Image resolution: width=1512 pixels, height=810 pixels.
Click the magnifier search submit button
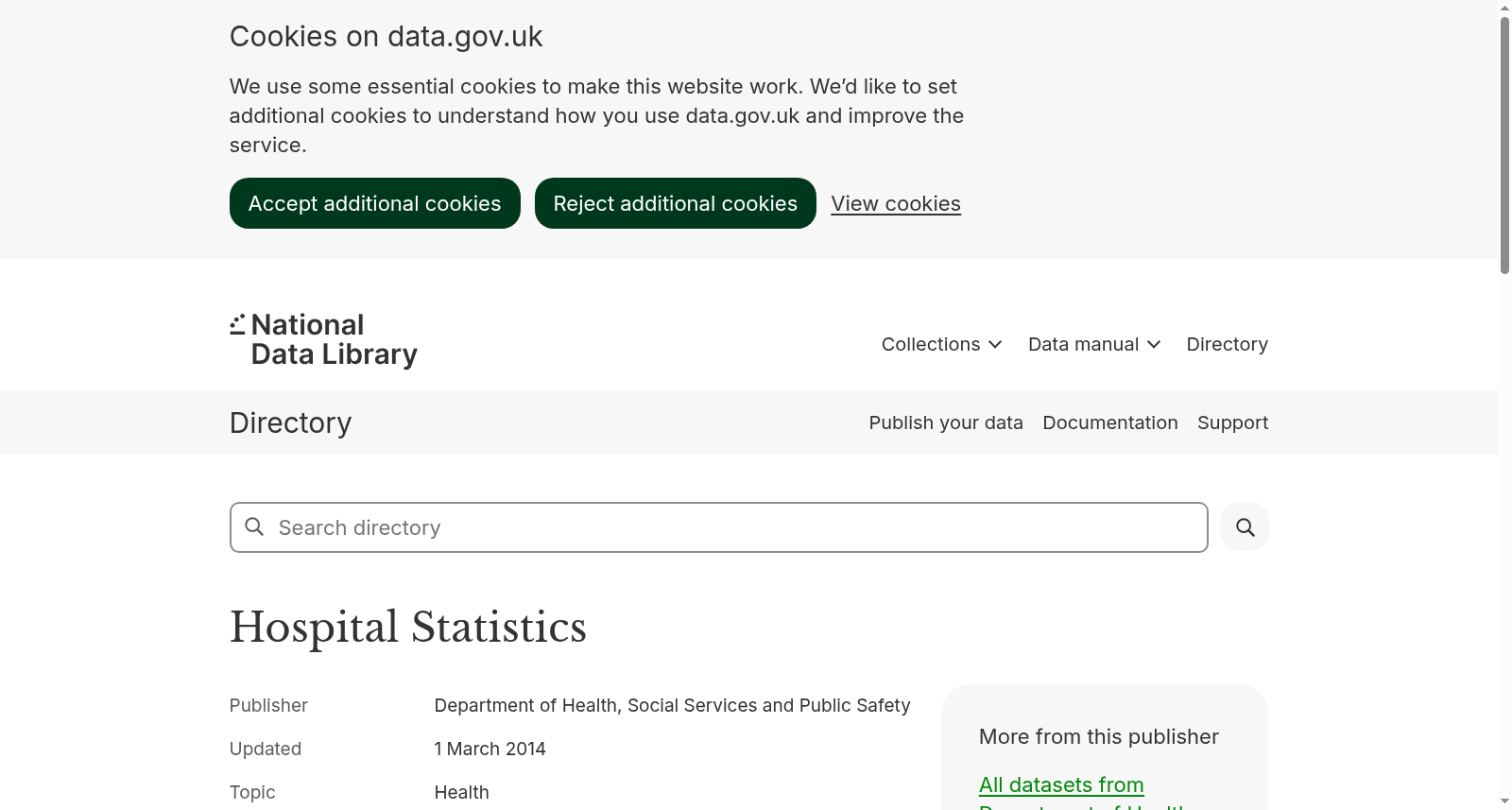click(1245, 527)
